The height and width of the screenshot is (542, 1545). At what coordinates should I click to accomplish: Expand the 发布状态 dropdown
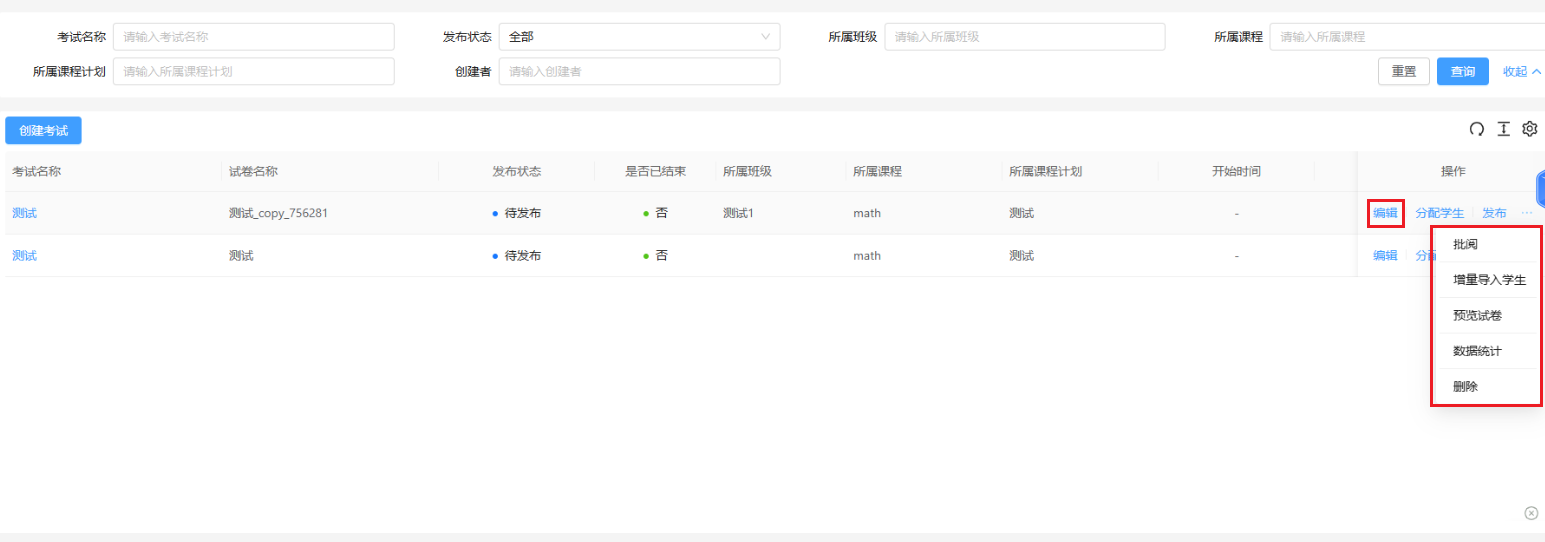point(639,37)
